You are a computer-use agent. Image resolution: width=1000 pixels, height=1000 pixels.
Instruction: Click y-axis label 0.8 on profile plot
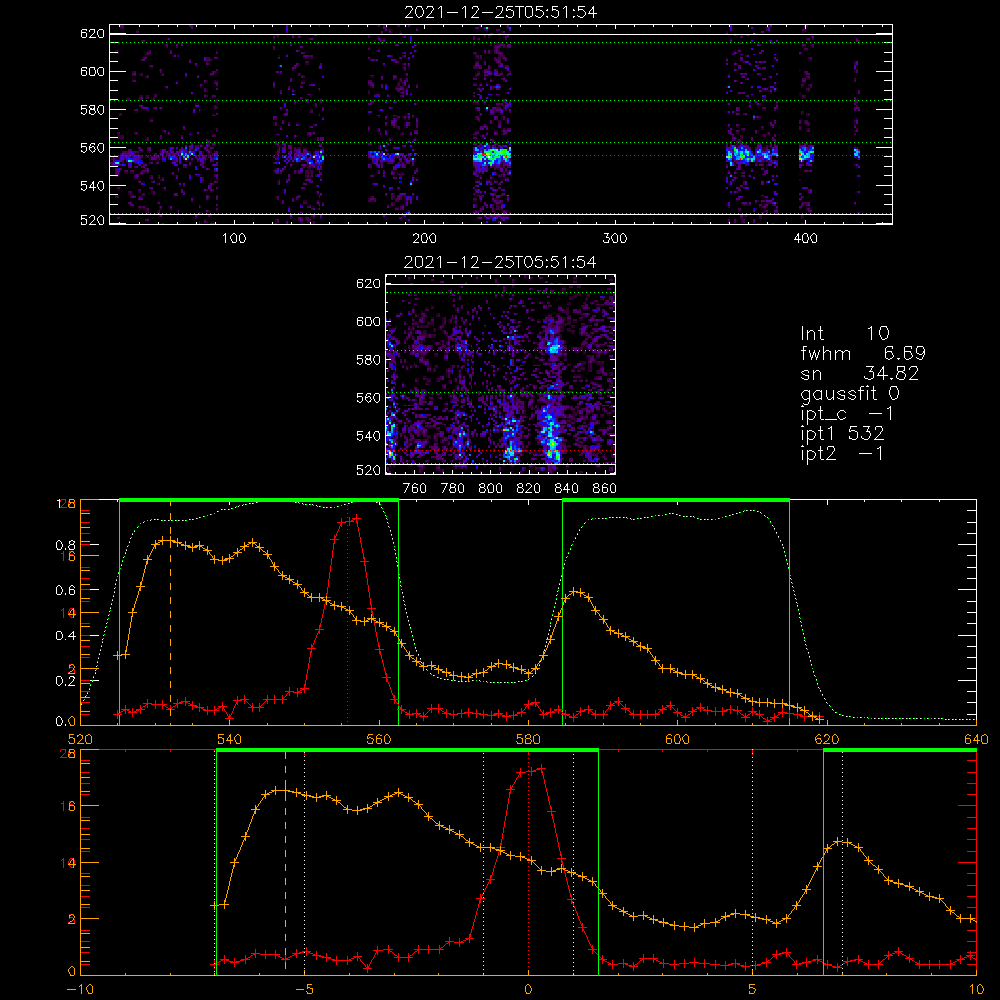click(65, 545)
